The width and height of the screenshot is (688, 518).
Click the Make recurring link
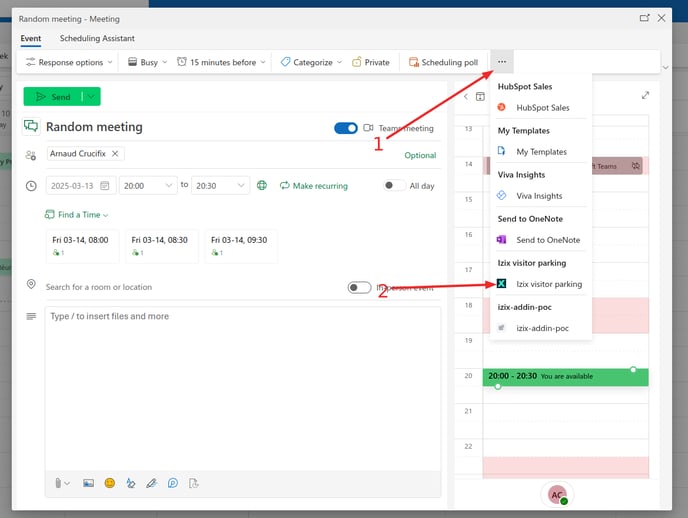[313, 186]
